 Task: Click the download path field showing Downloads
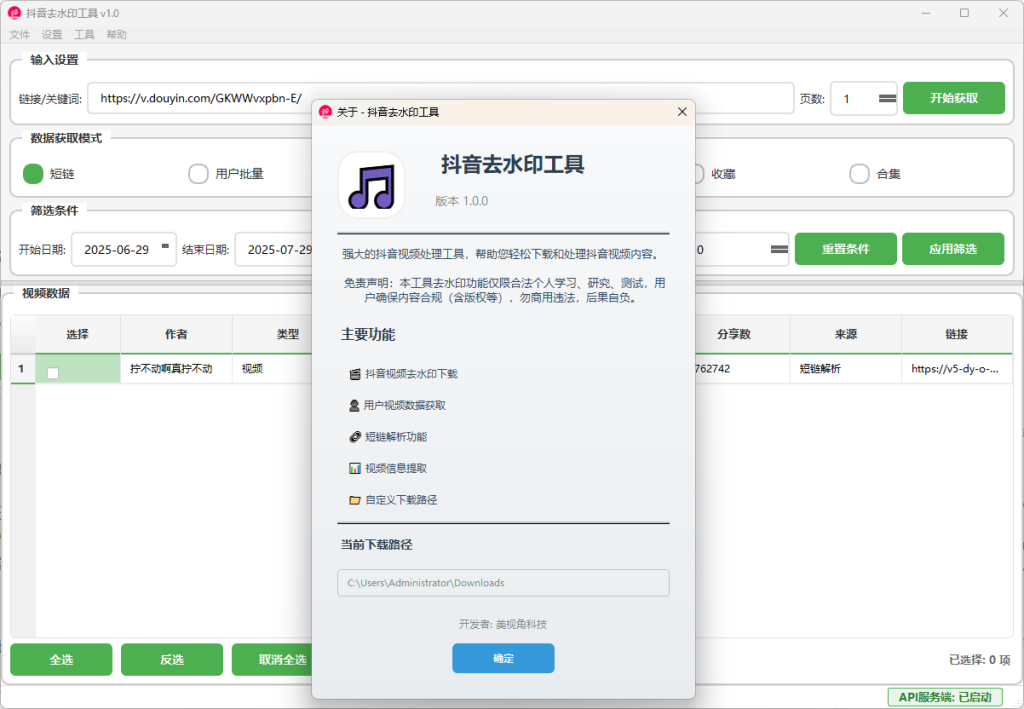point(503,583)
